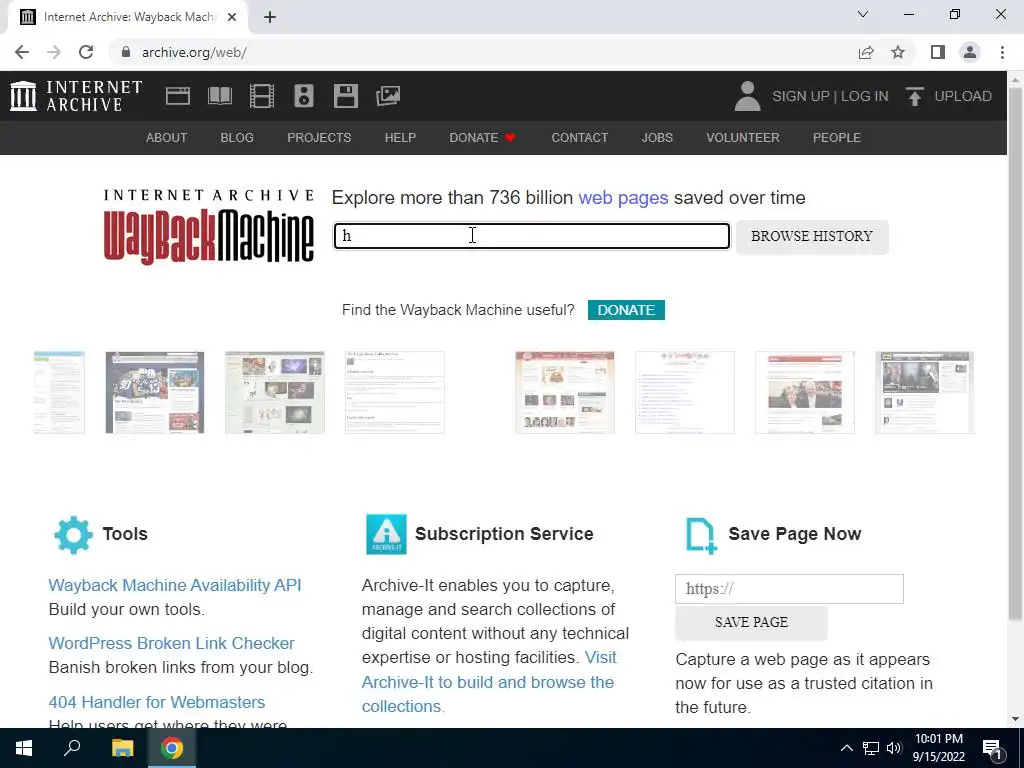Click the forward navigation arrow

pos(54,52)
